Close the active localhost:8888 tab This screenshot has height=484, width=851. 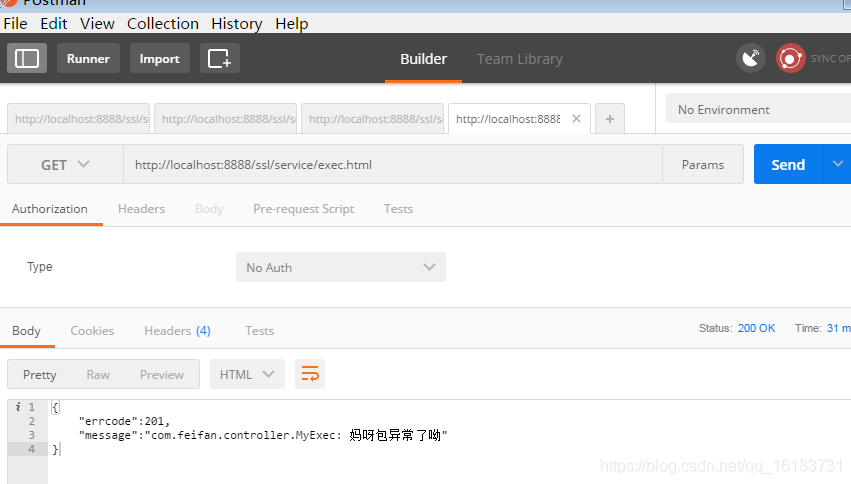pyautogui.click(x=576, y=118)
